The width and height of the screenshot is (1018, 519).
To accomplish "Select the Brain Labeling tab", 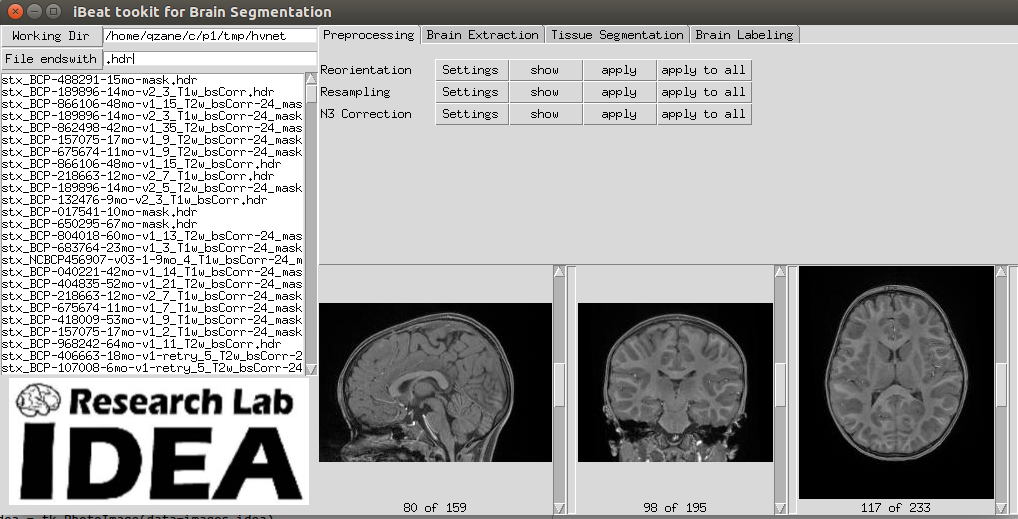I will pyautogui.click(x=744, y=34).
